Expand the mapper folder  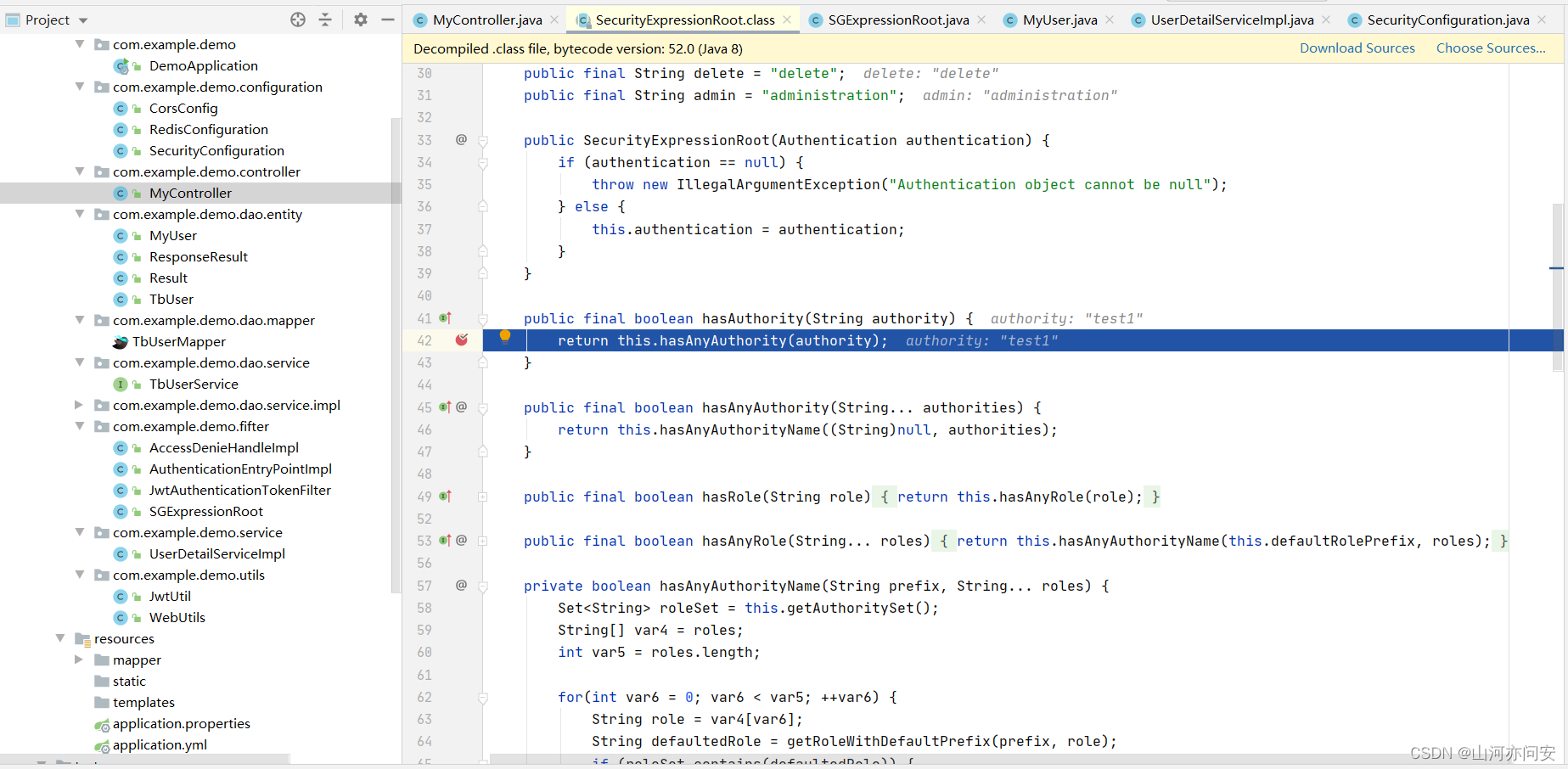click(x=80, y=660)
